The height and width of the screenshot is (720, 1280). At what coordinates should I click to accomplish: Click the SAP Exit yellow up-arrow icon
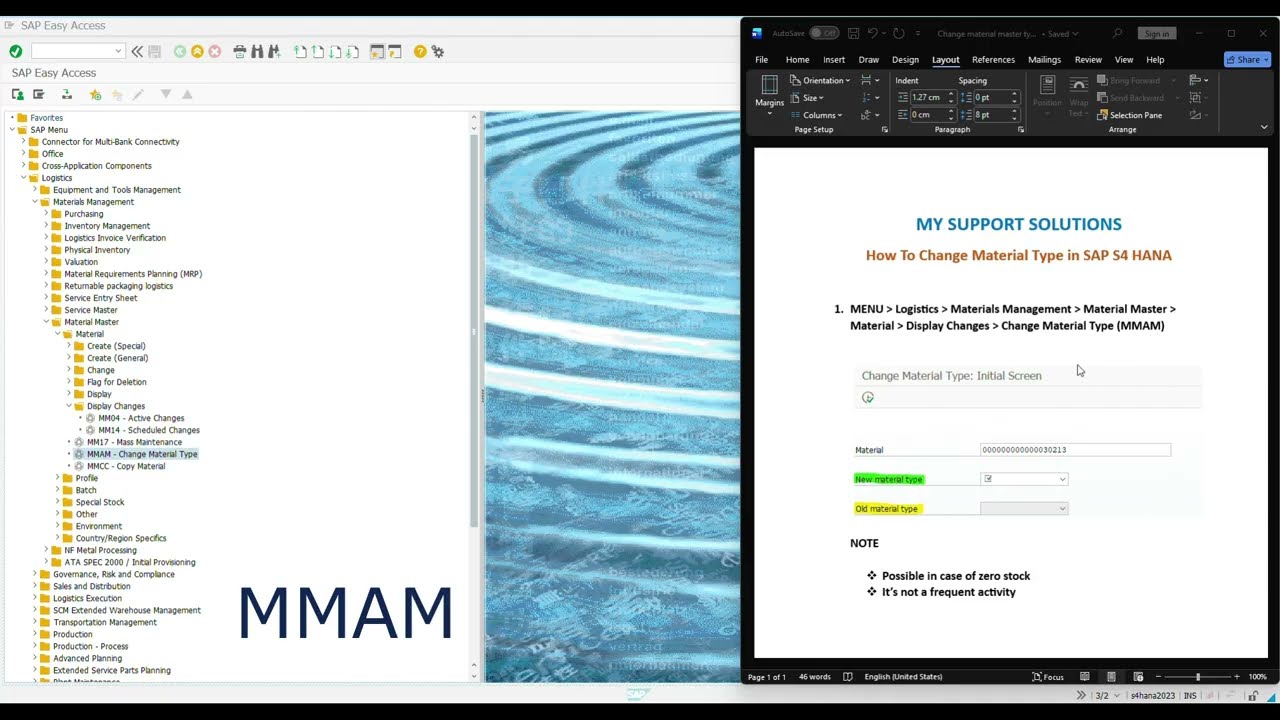pyautogui.click(x=197, y=51)
